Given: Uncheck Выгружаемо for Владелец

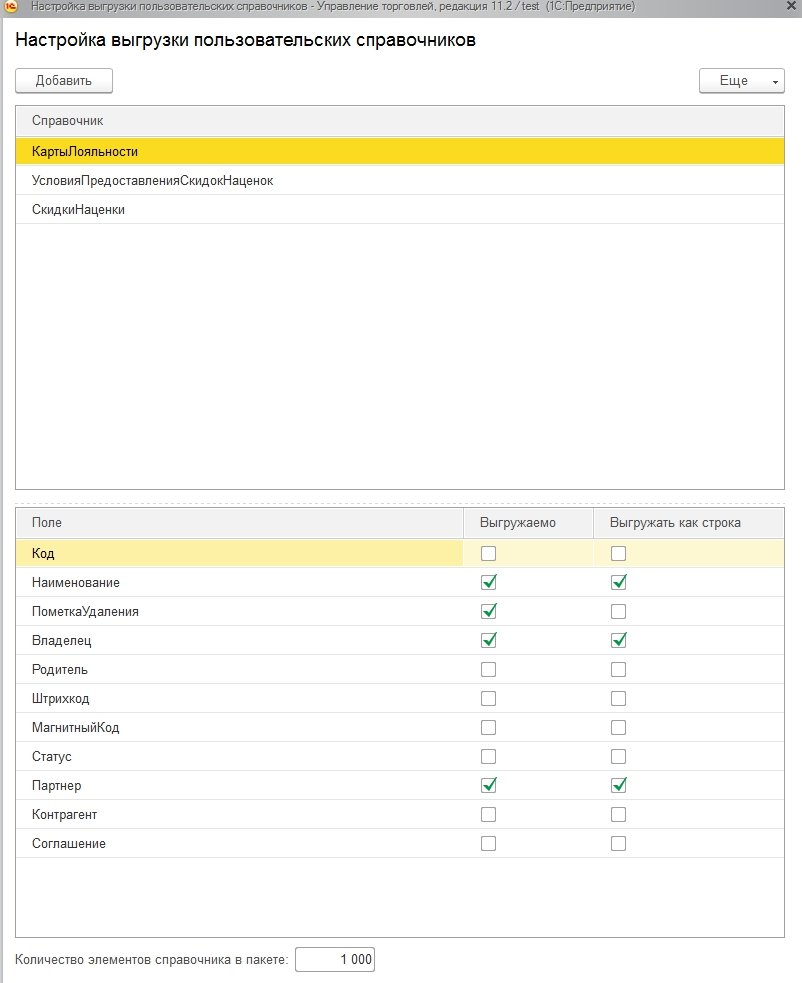Looking at the screenshot, I should click(488, 641).
